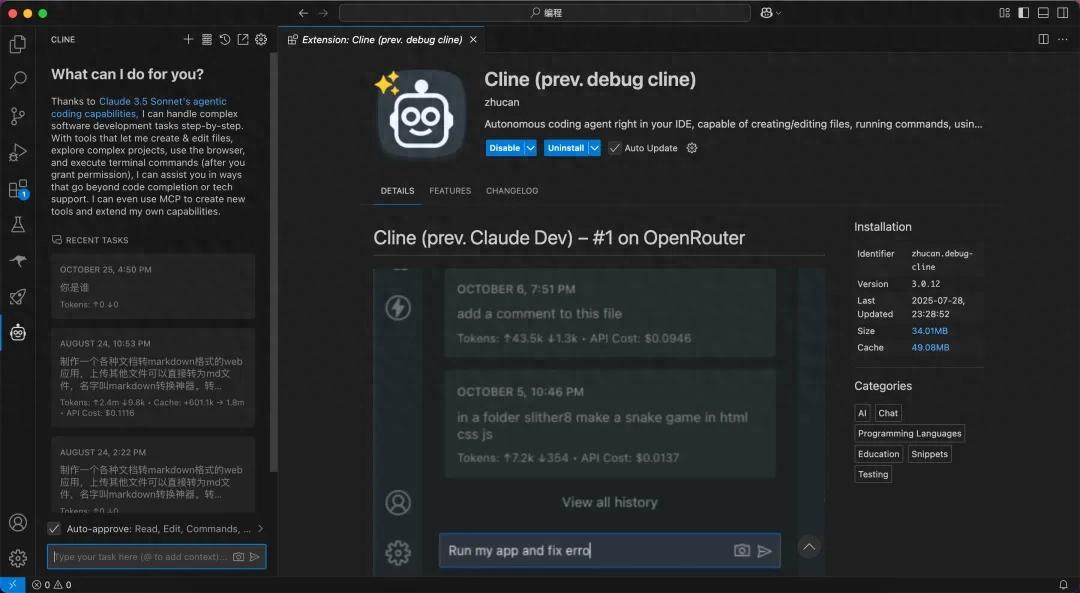Screen dimensions: 1080x593
Task: Open the Source Control view
Action: coord(18,116)
